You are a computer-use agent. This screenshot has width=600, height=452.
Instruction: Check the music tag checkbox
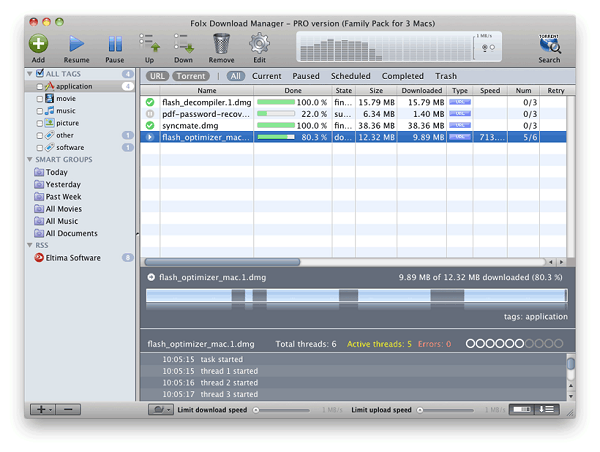[40, 111]
